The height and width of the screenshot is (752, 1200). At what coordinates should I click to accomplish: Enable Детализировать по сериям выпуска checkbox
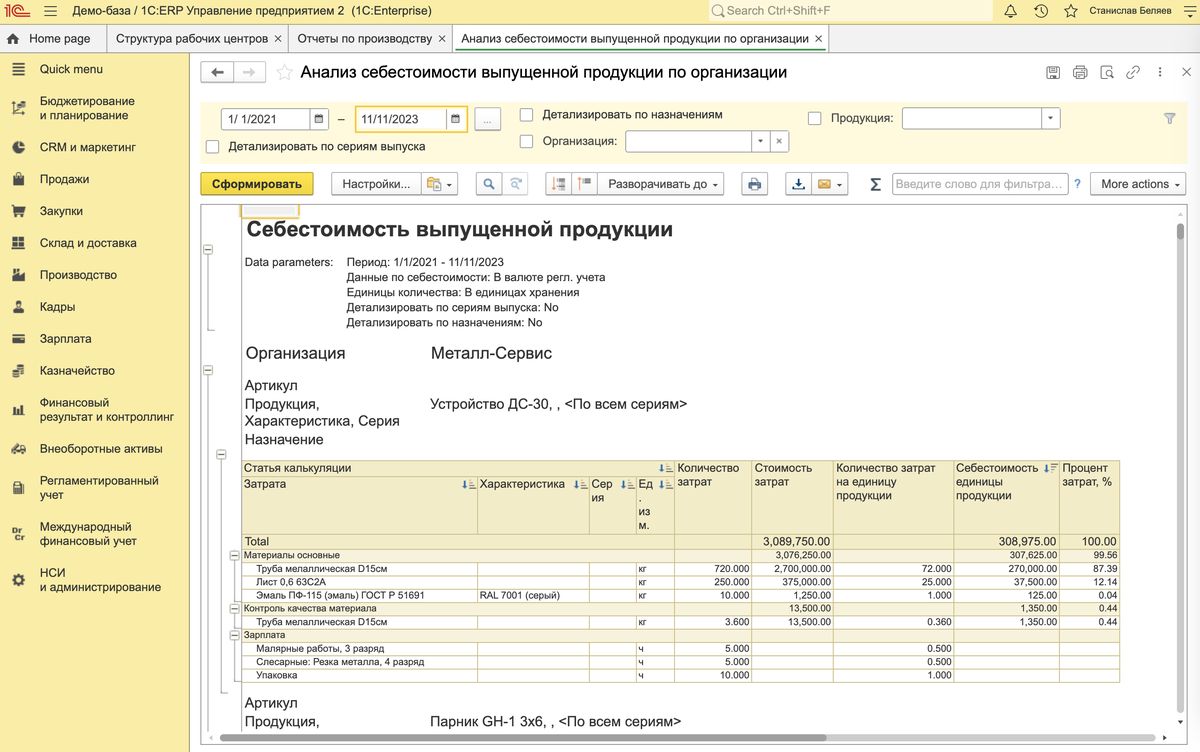pos(211,147)
